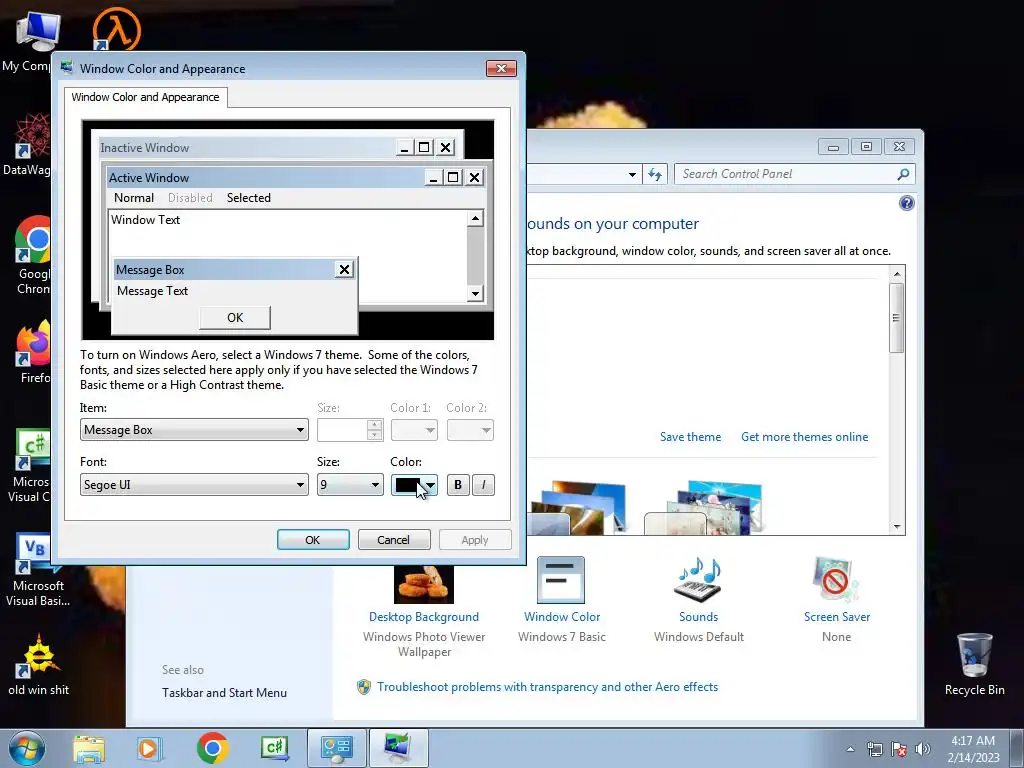
Task: Open Windows Explorer from the taskbar
Action: tap(89, 748)
